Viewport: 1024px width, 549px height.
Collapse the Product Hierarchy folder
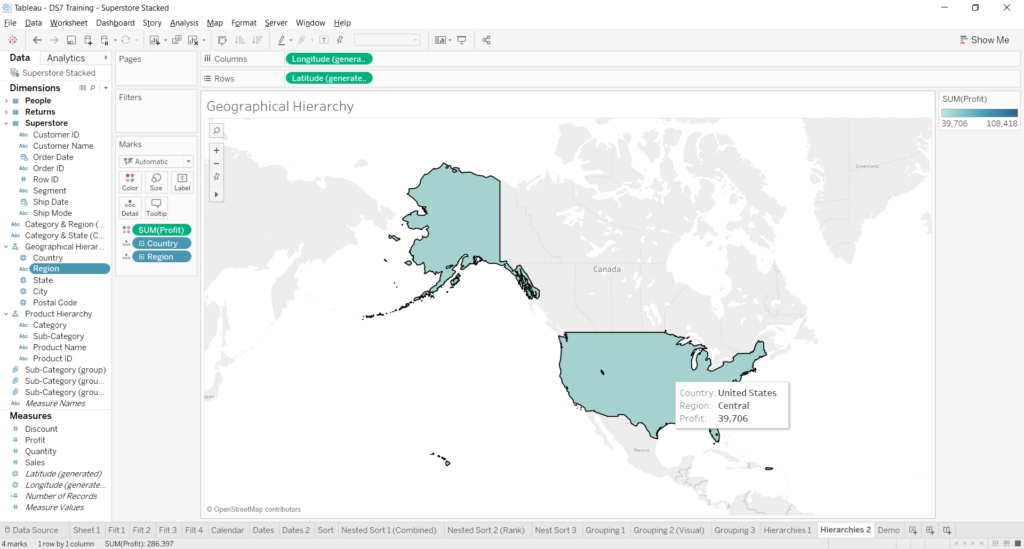(x=7, y=314)
